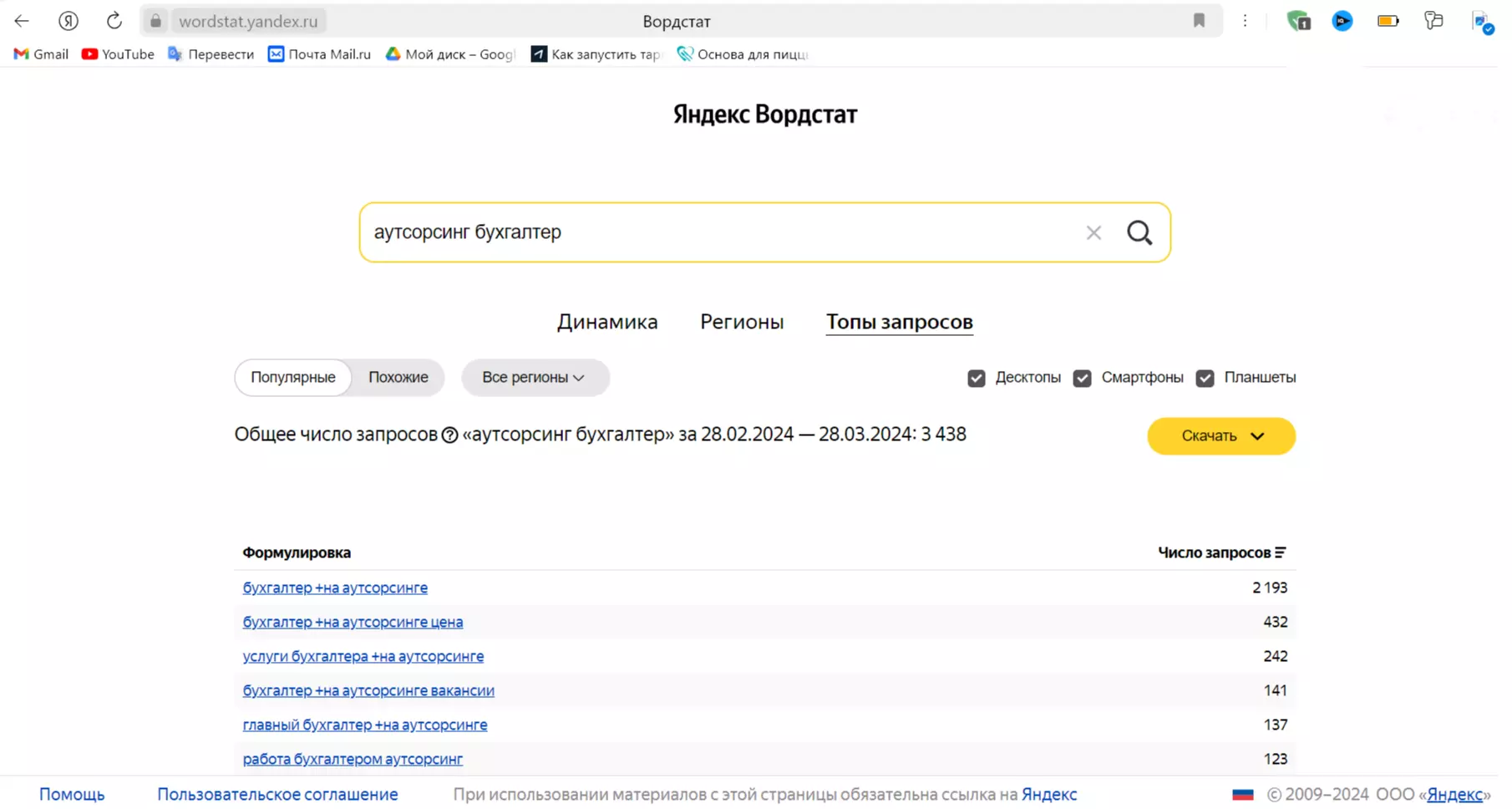The width and height of the screenshot is (1512, 809).
Task: Expand the Все регионы dropdown
Action: (534, 378)
